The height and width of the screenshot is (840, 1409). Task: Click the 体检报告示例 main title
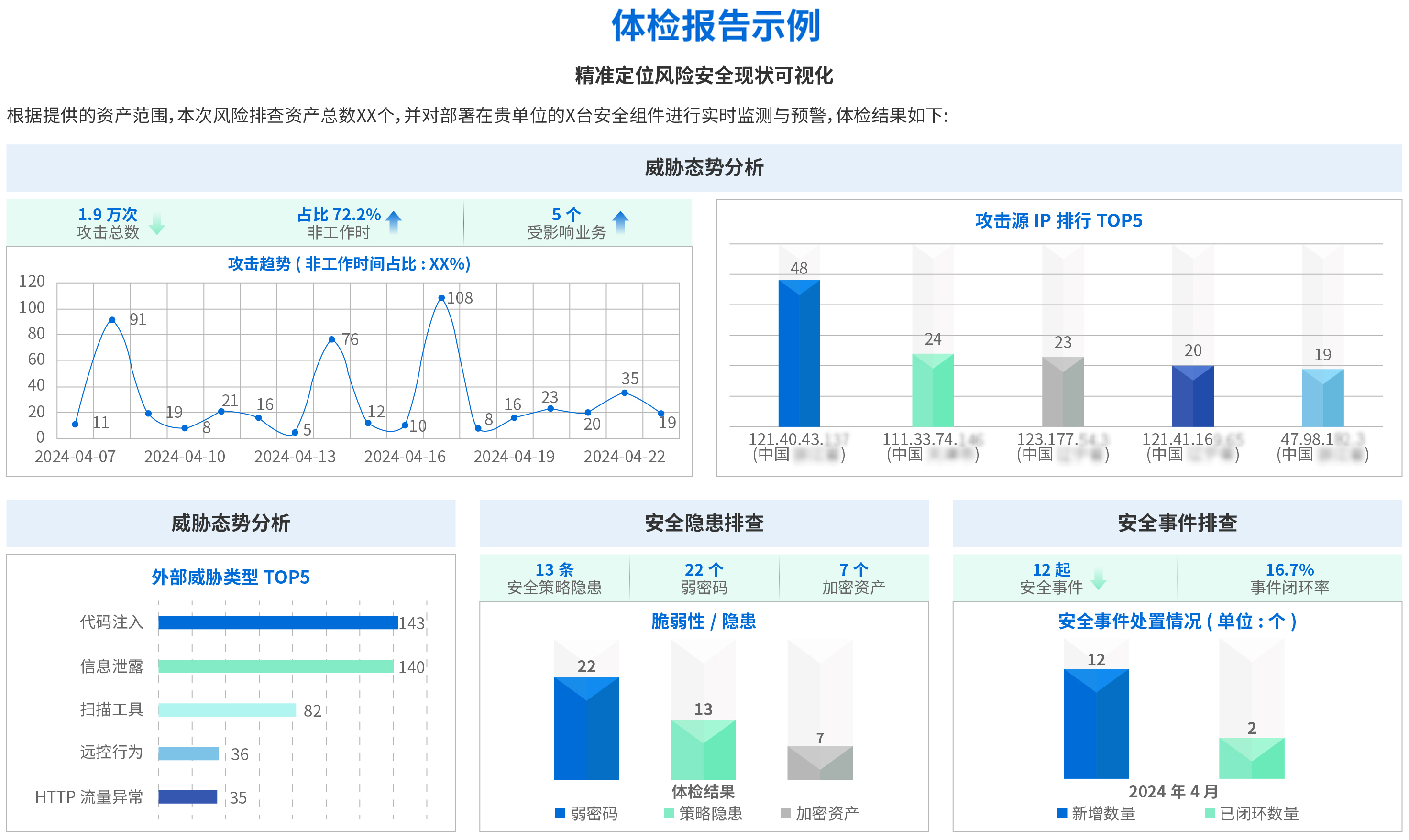(x=716, y=26)
